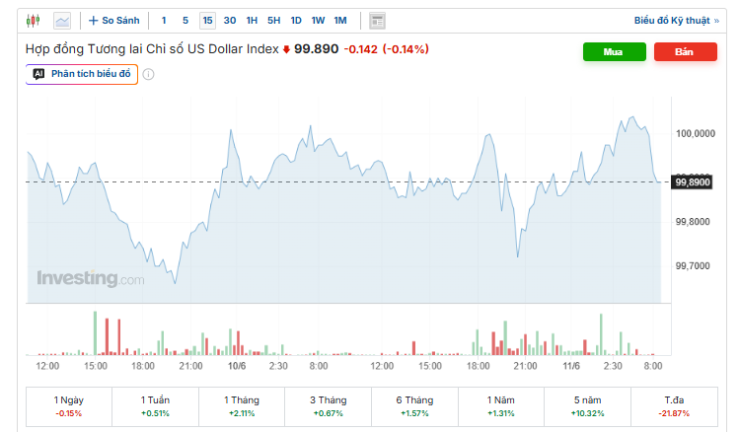The width and height of the screenshot is (740, 432).
Task: Open Biểu đồ Kỹ thuật link
Action: click(x=676, y=21)
